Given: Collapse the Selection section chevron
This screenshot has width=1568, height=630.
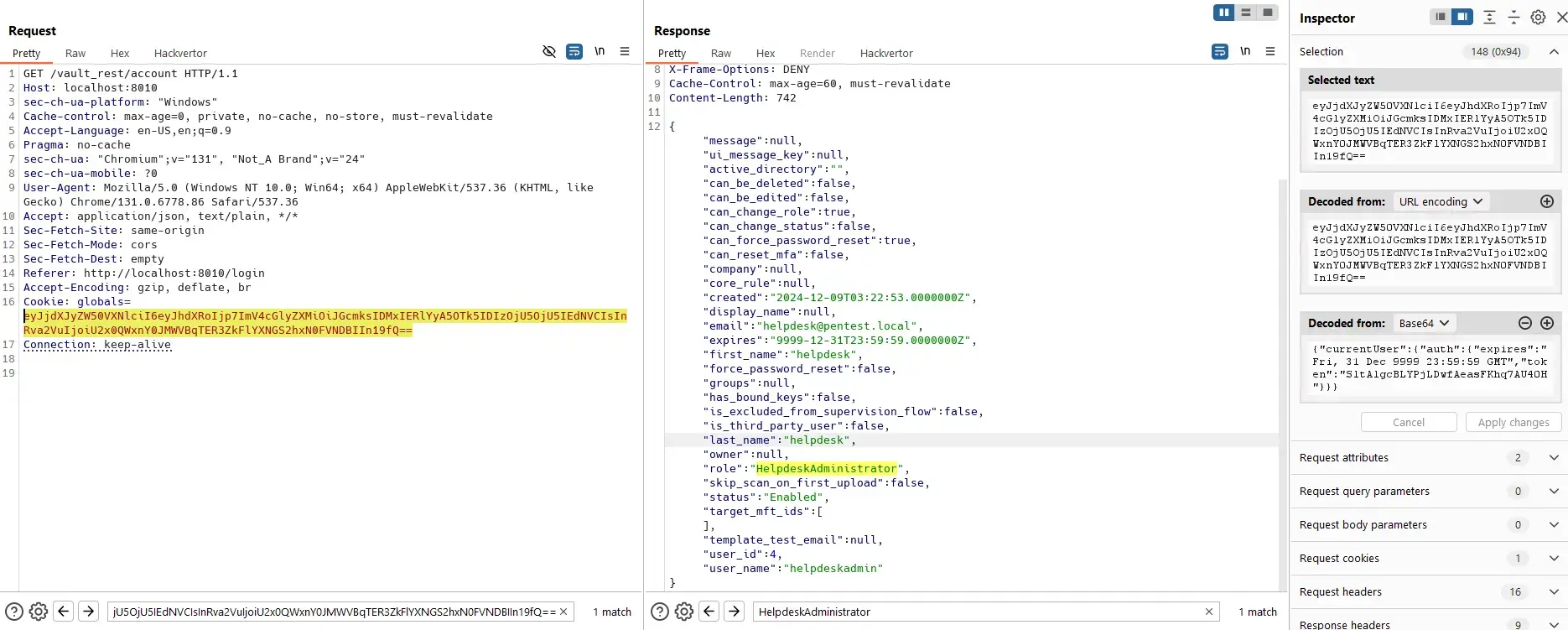Looking at the screenshot, I should coord(1554,52).
